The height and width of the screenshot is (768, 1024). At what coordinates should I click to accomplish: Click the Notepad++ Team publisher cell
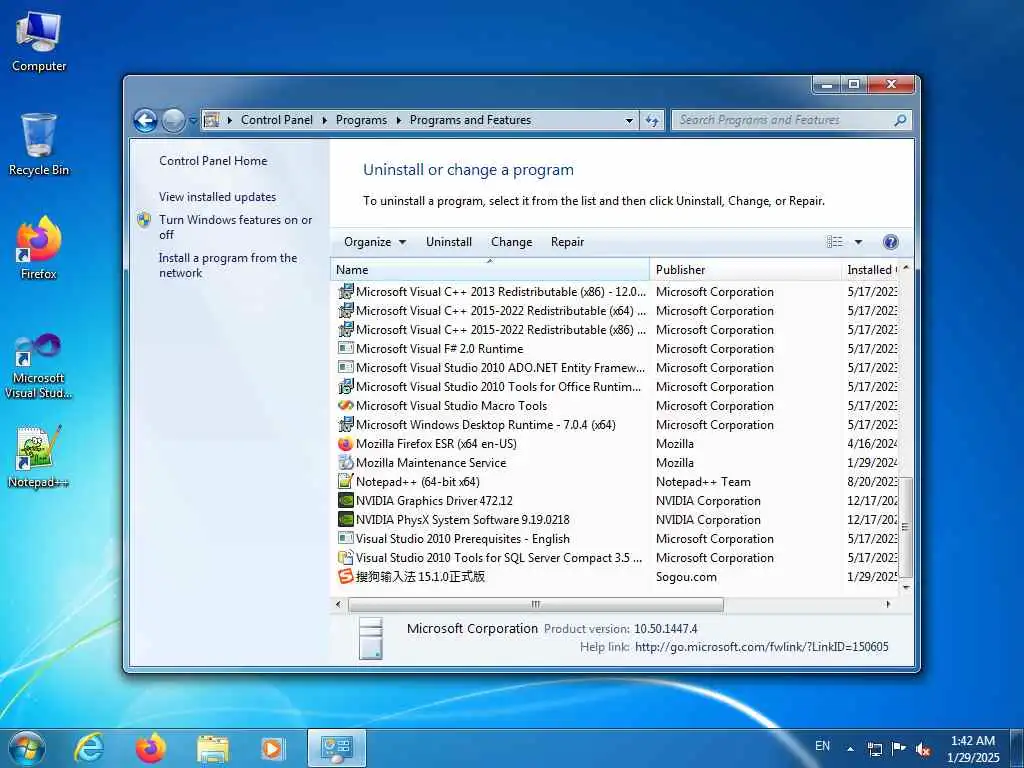703,482
